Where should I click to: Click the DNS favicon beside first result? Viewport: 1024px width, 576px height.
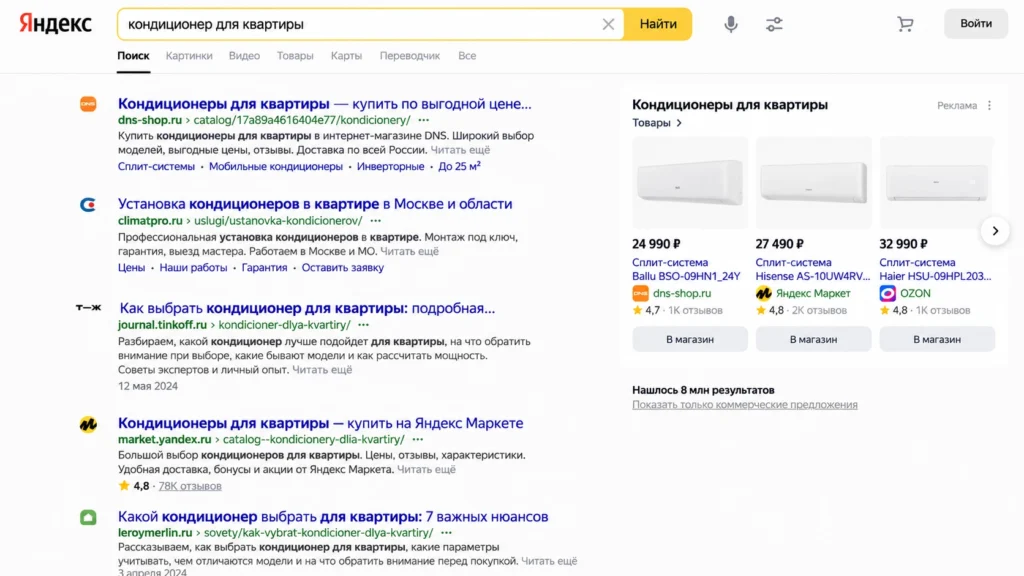point(88,104)
